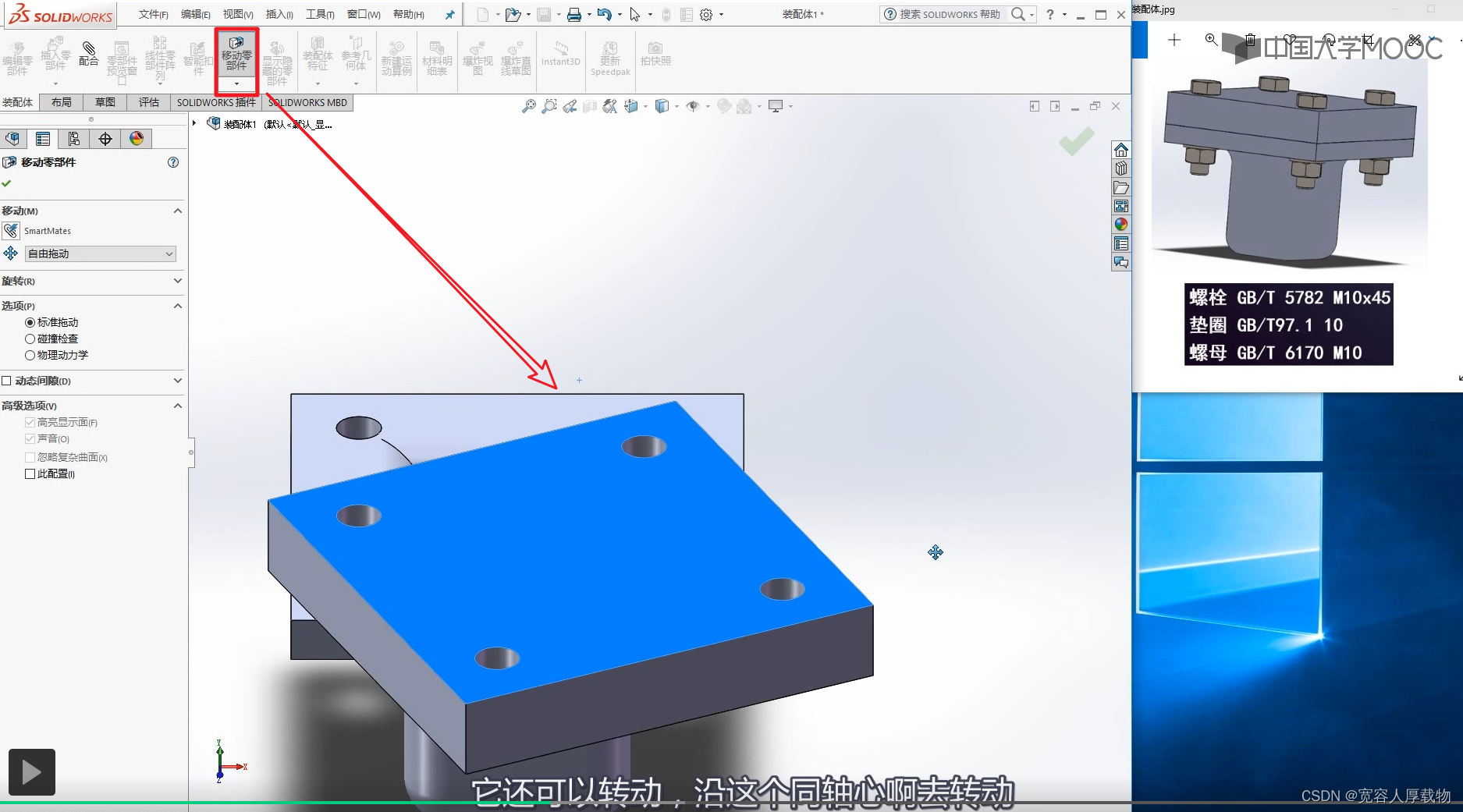Viewport: 1463px width, 812px height.
Task: Open the 插入(I) menu
Action: (279, 15)
